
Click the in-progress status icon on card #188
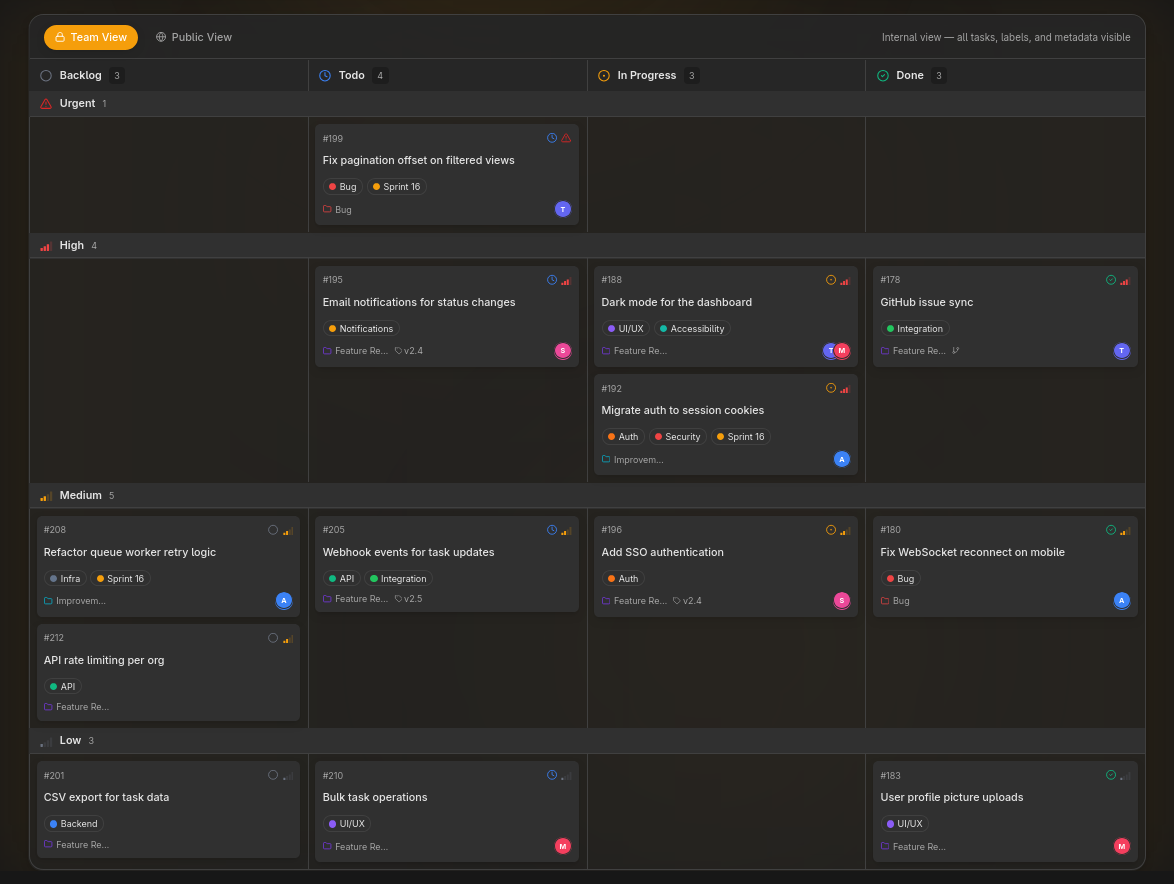(830, 280)
